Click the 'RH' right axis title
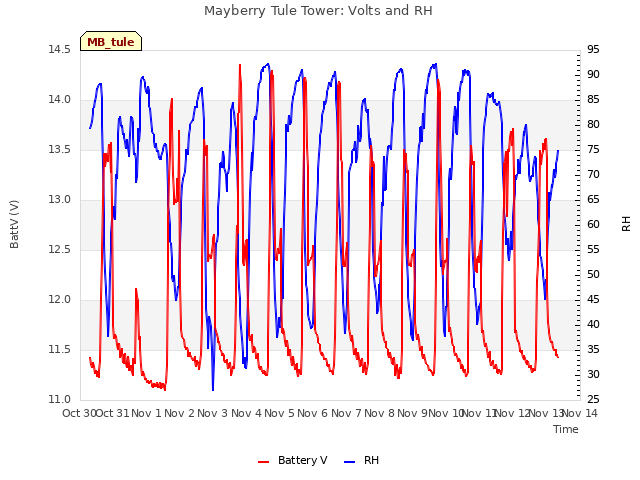Image resolution: width=640 pixels, height=480 pixels. (x=626, y=224)
